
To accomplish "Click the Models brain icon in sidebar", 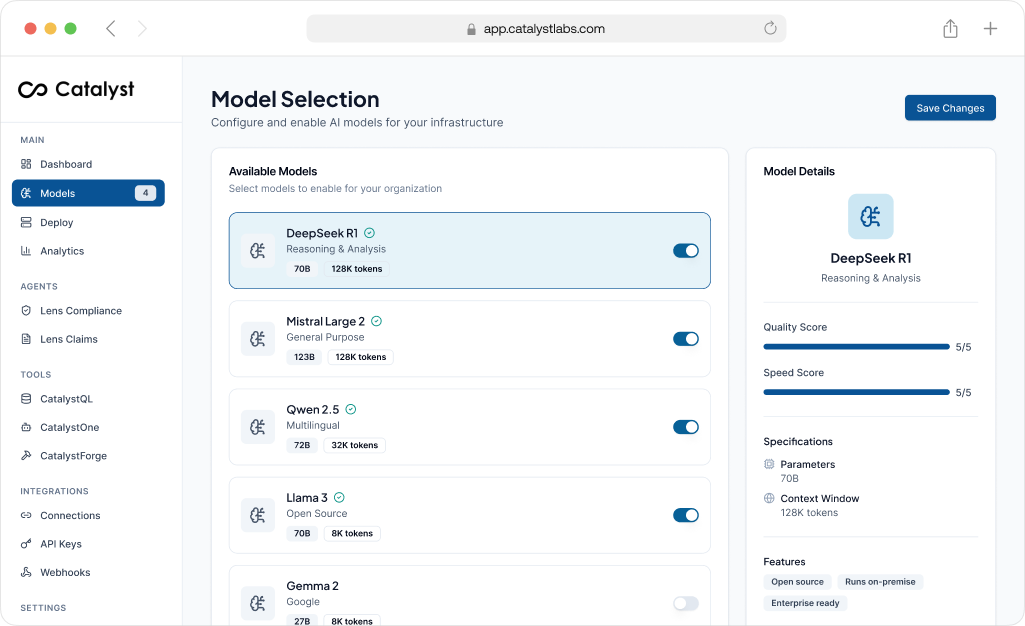I will pyautogui.click(x=26, y=193).
